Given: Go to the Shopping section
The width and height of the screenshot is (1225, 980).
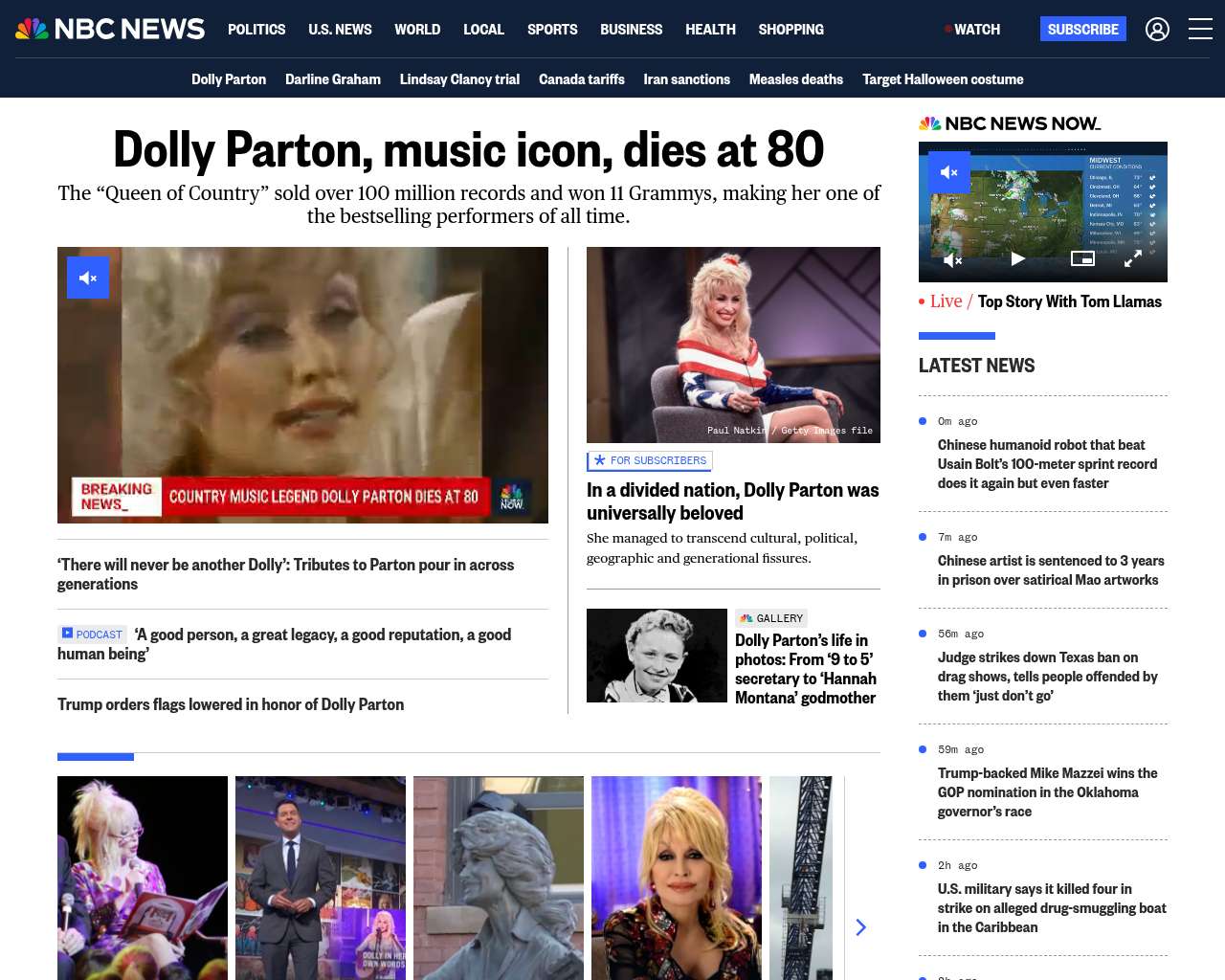Looking at the screenshot, I should click(791, 30).
